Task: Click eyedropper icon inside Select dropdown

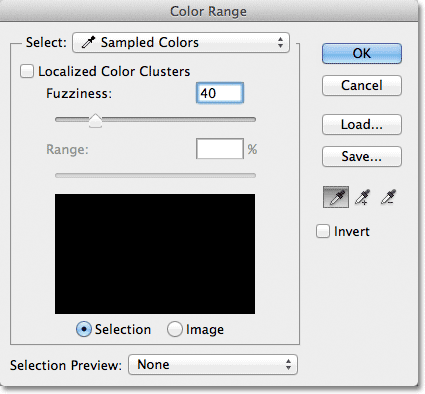Action: tap(88, 42)
